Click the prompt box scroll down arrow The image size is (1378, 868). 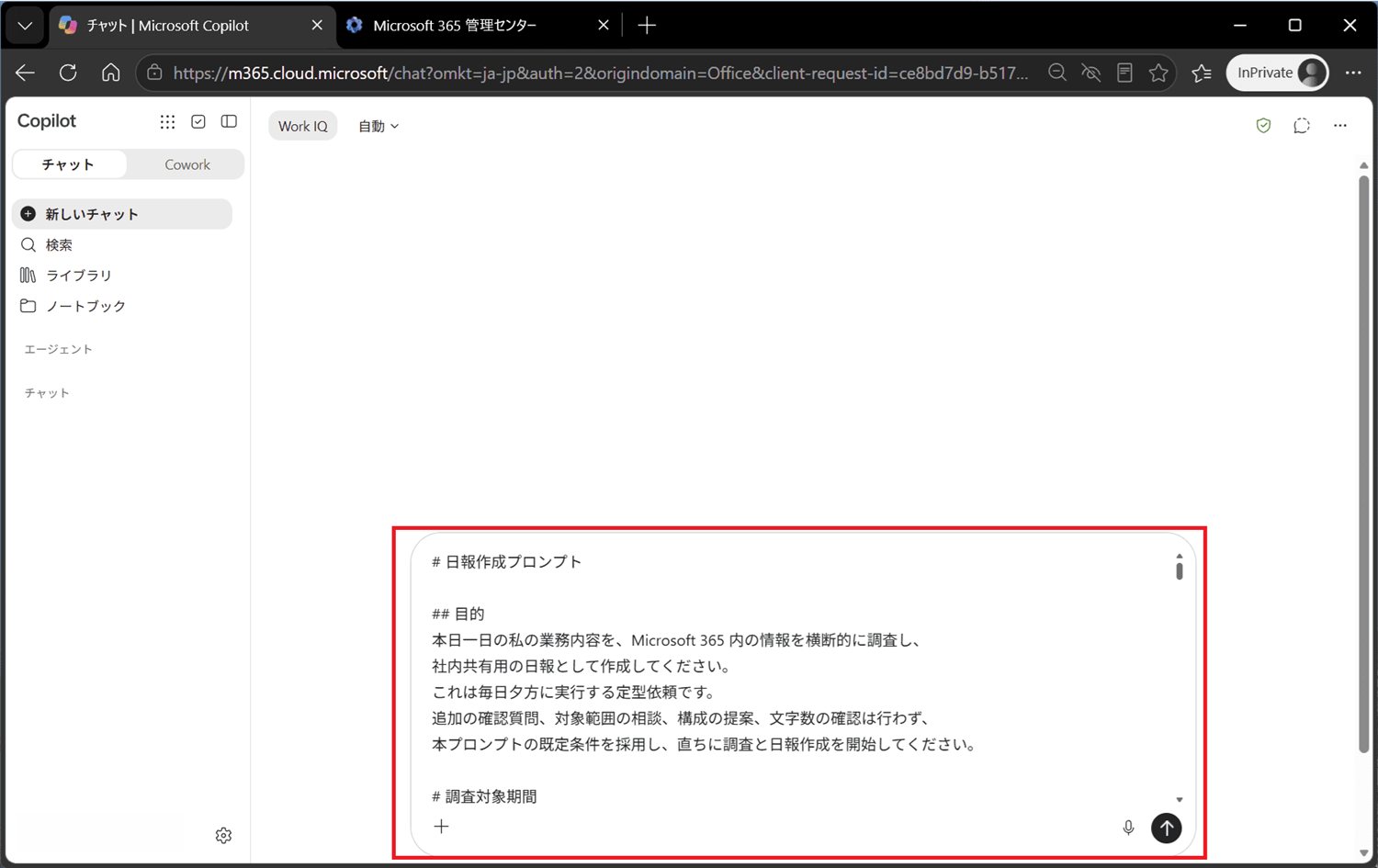point(1180,800)
